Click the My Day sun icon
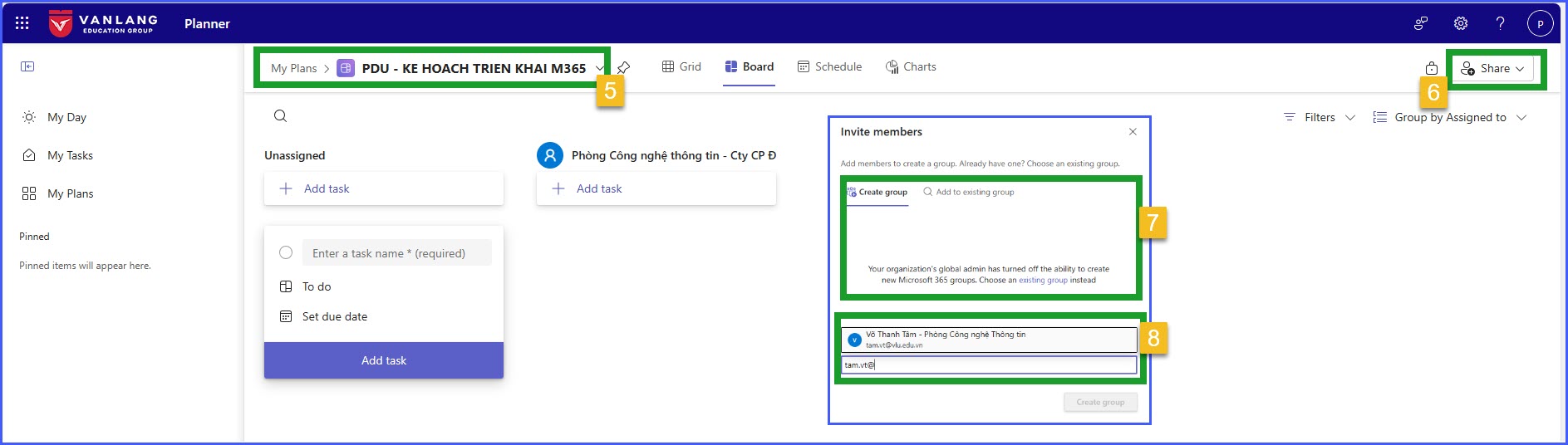This screenshot has width=1568, height=445. point(29,117)
